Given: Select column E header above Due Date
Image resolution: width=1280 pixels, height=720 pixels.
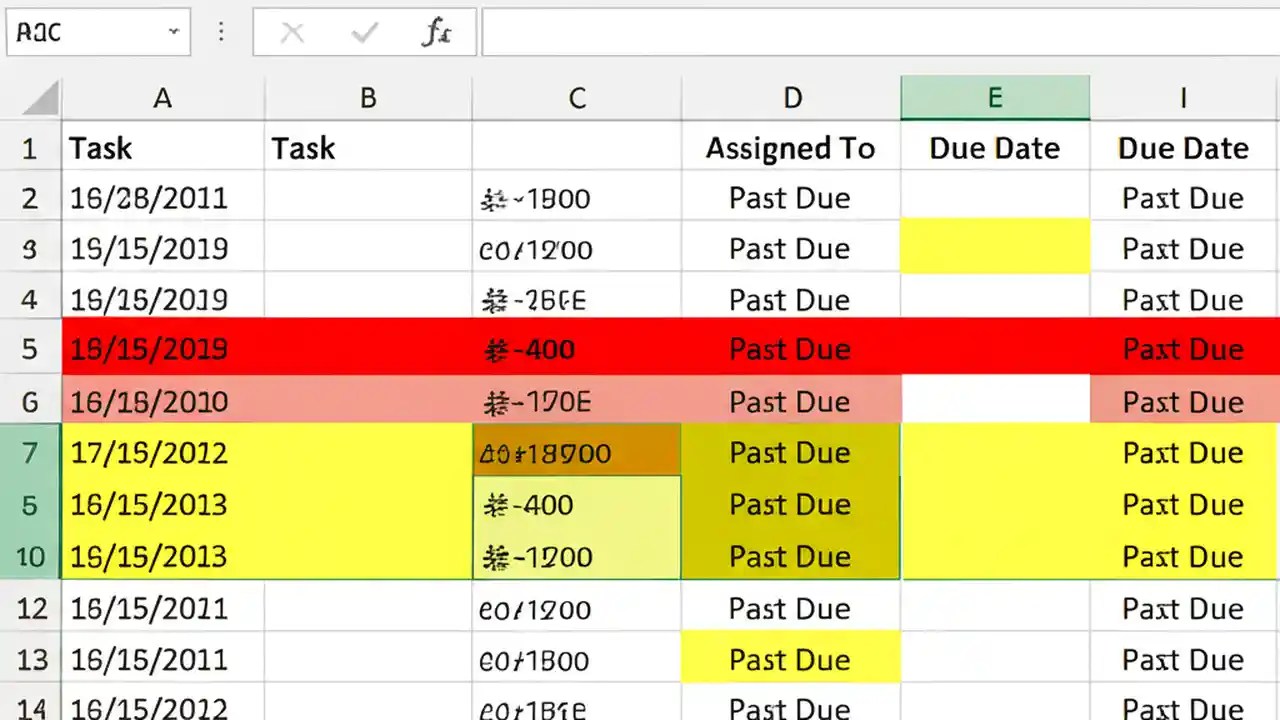Looking at the screenshot, I should (x=994, y=97).
